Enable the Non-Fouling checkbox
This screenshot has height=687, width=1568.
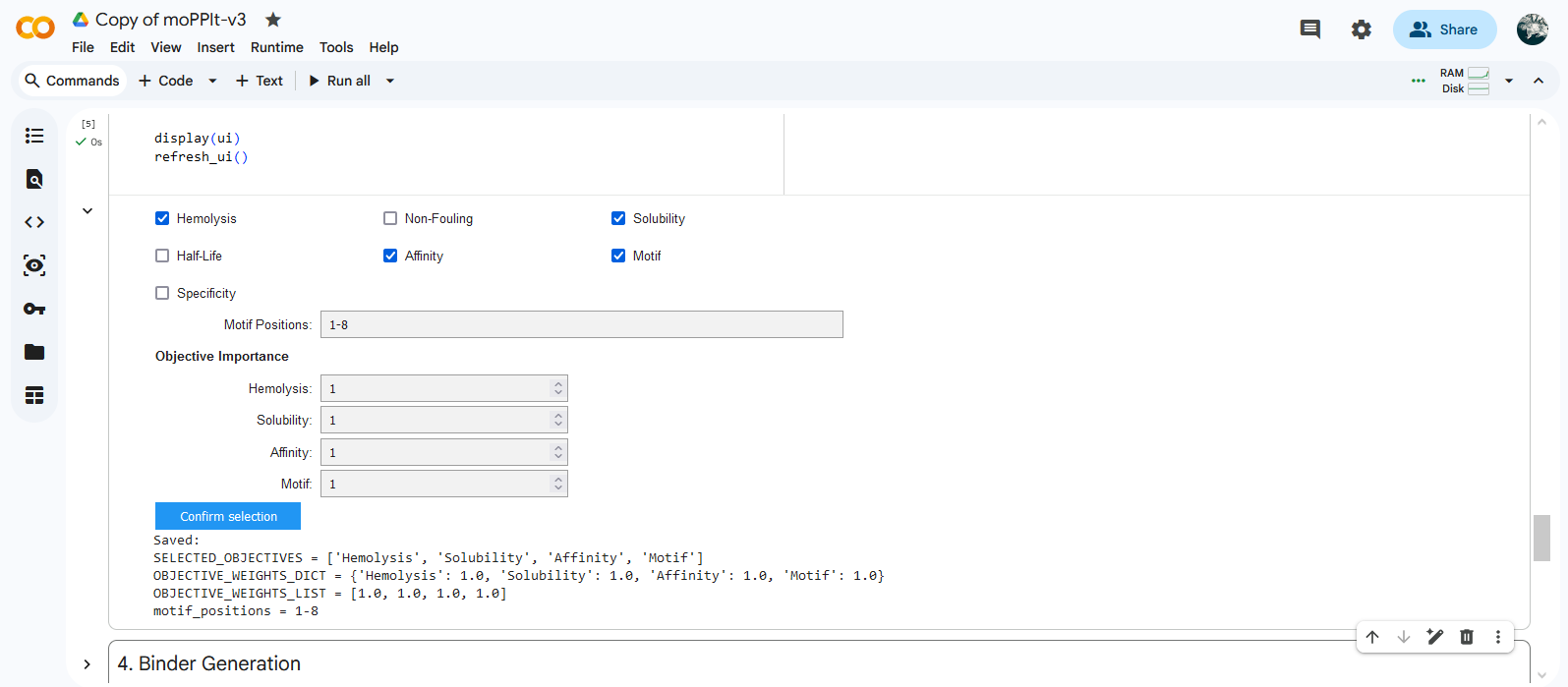click(390, 218)
